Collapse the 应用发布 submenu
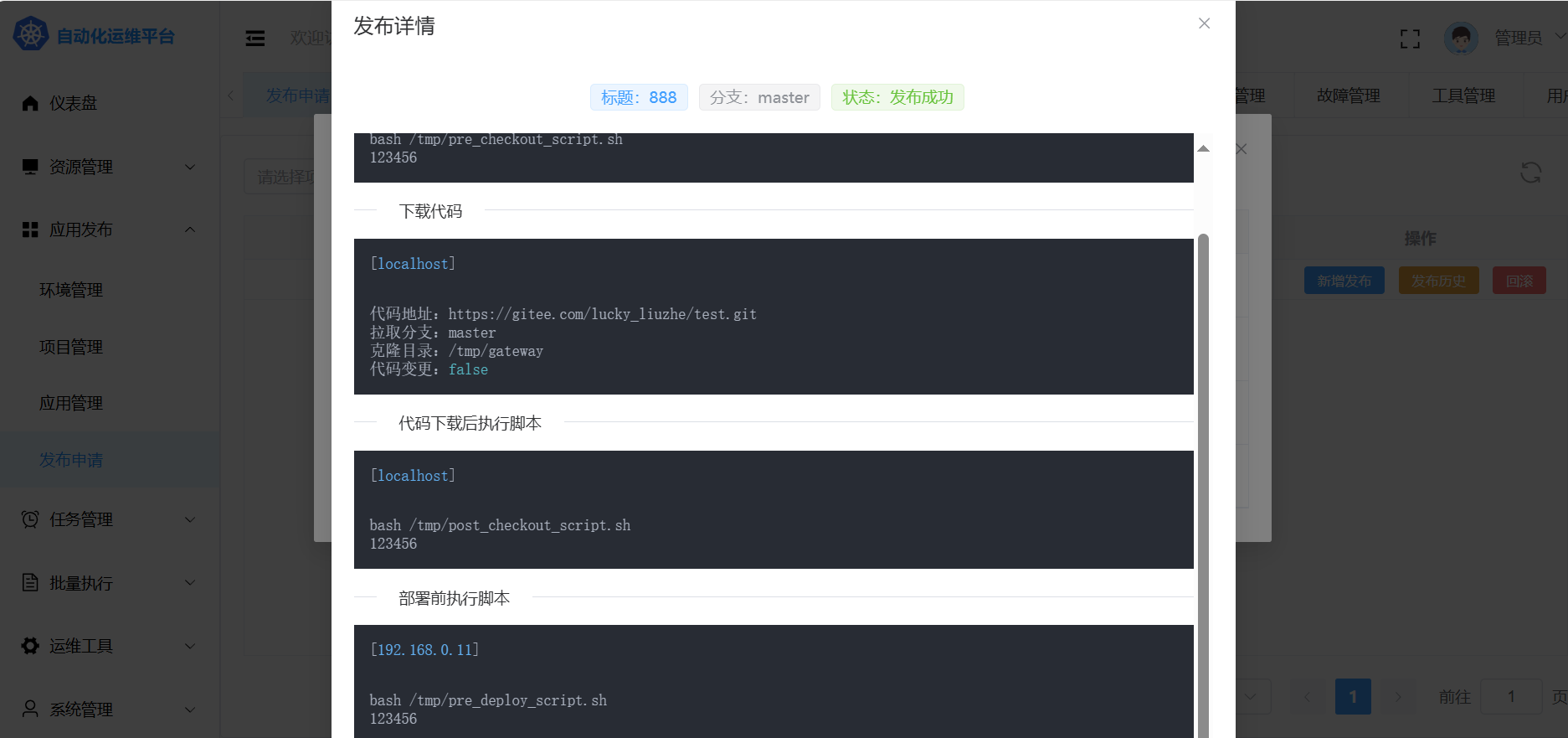Image resolution: width=1568 pixels, height=738 pixels. point(190,230)
